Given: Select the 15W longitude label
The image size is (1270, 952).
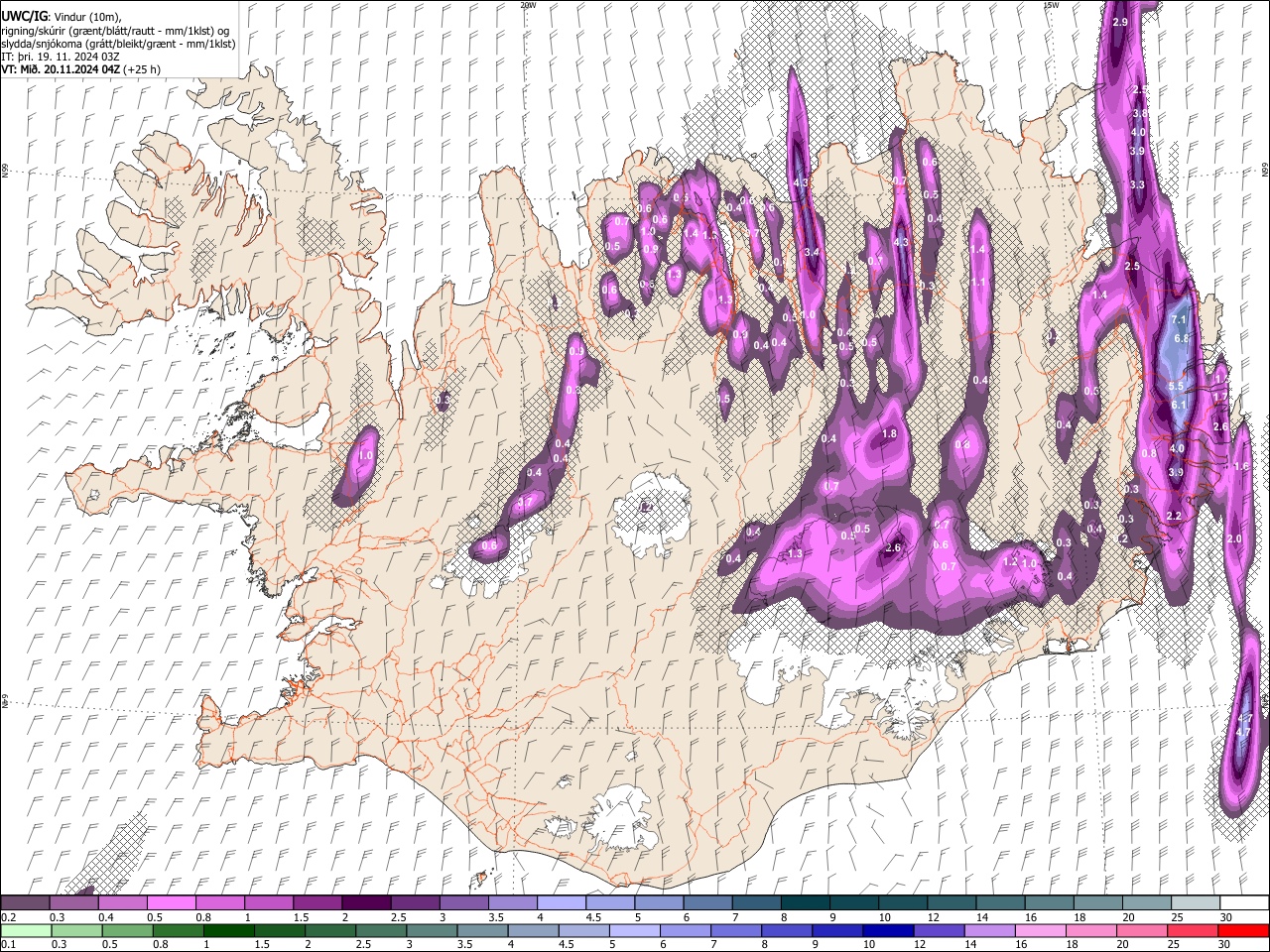Looking at the screenshot, I should click(x=1051, y=5).
